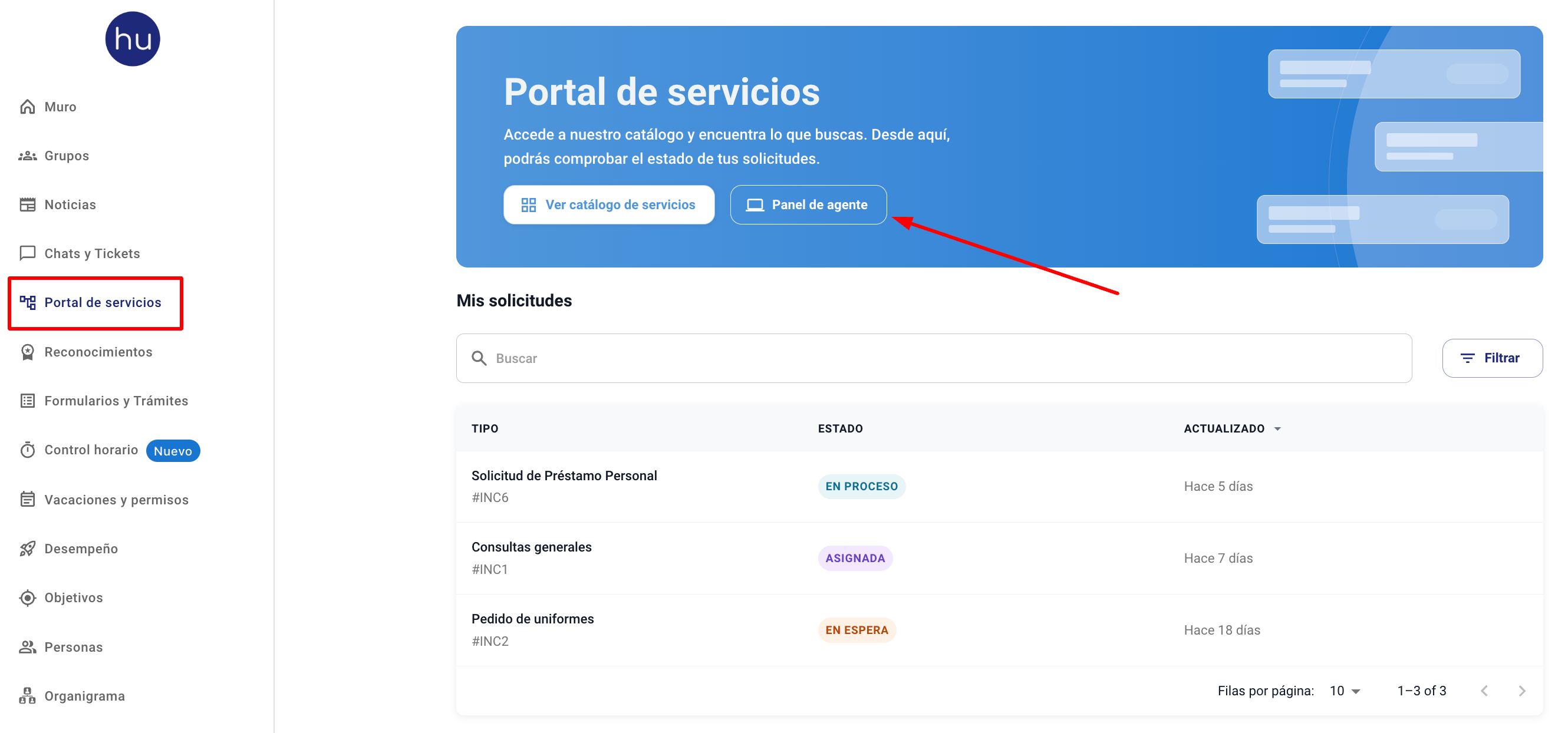Click the Chats y Tickets bubble icon
This screenshot has height=733, width=1568.
coord(27,253)
